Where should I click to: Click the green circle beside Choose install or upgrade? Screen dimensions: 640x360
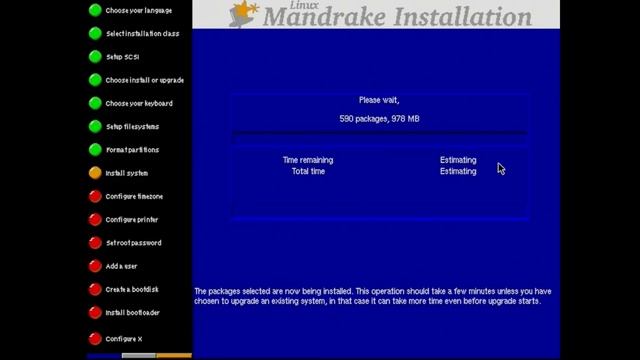95,80
